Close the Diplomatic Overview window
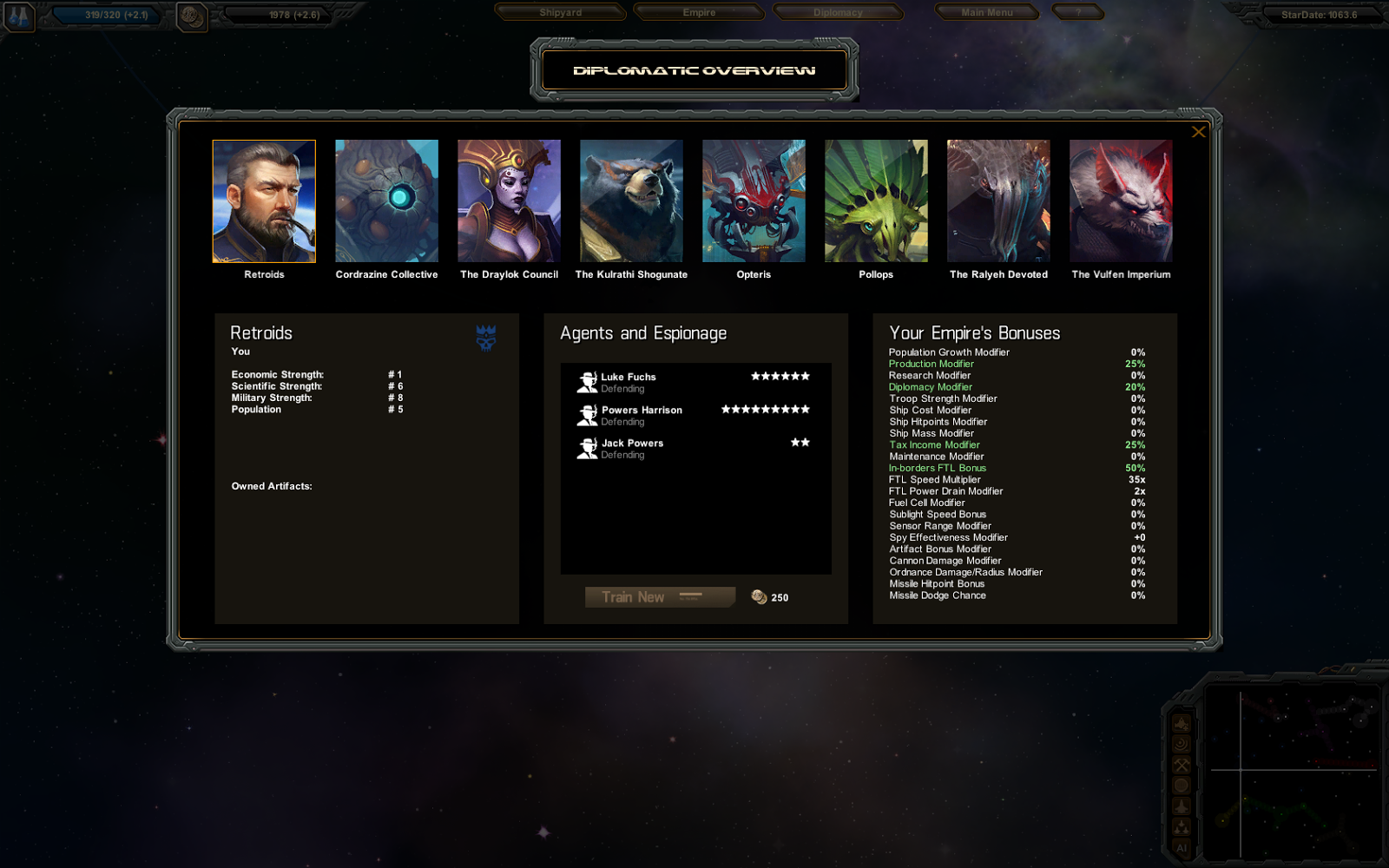This screenshot has height=868, width=1389. point(1199,132)
